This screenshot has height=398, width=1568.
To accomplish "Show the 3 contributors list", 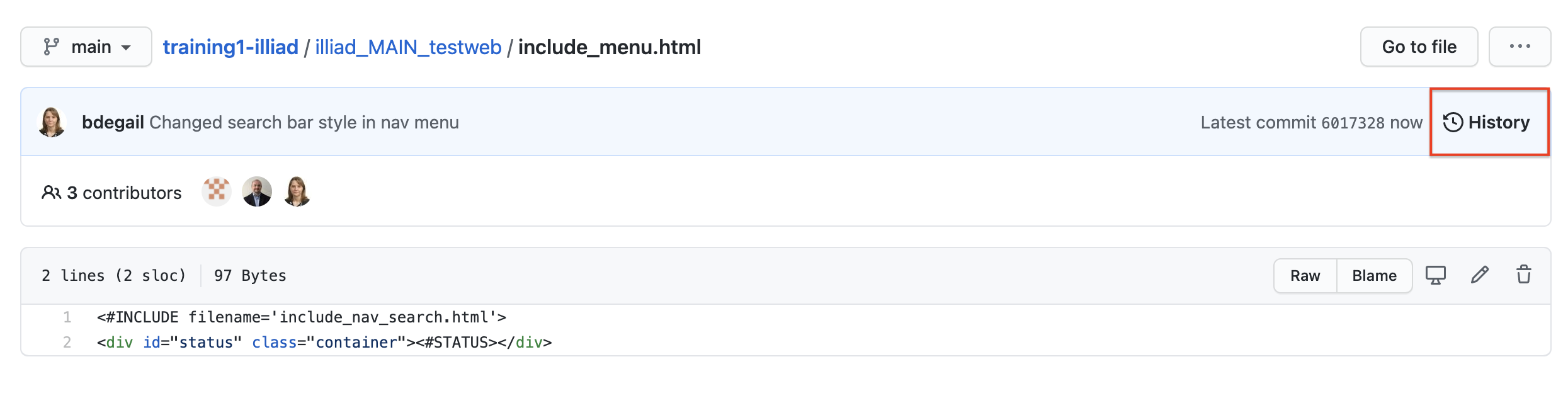I will [124, 193].
